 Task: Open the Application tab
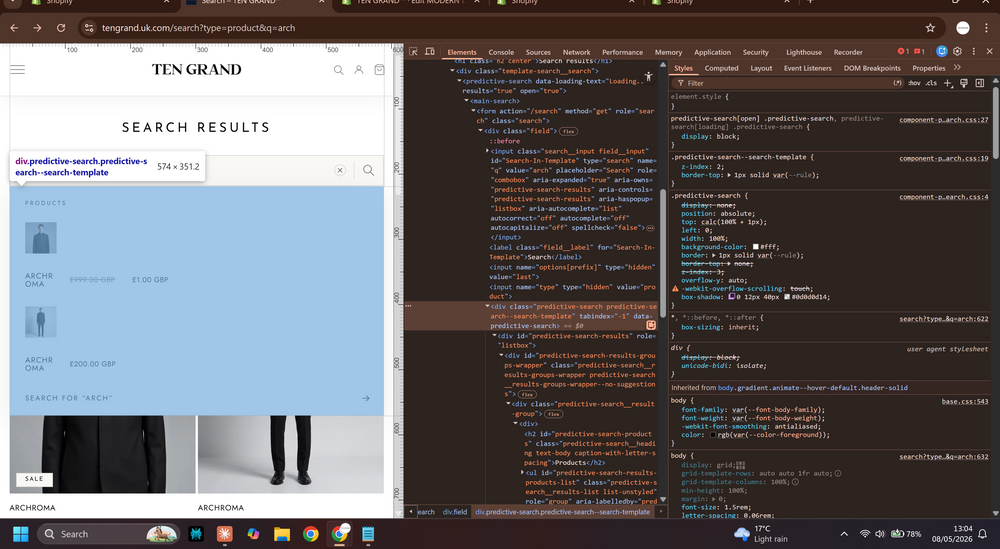[x=712, y=52]
